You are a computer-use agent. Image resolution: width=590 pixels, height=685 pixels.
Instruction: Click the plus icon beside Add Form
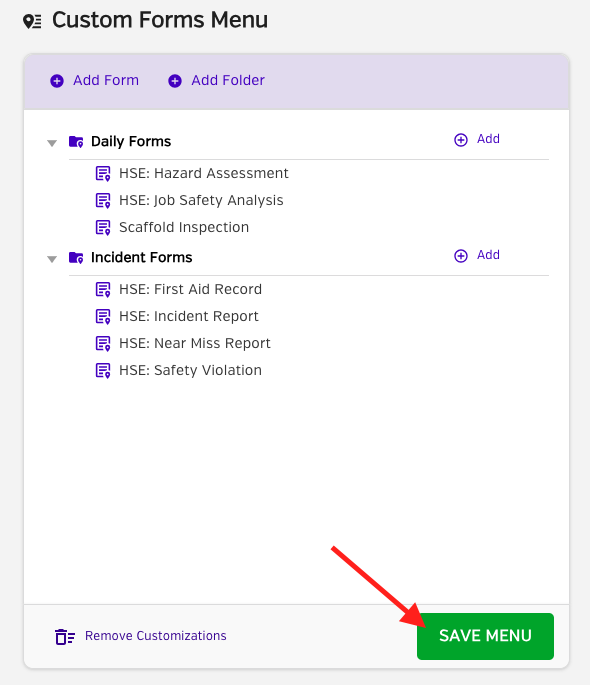tap(57, 81)
